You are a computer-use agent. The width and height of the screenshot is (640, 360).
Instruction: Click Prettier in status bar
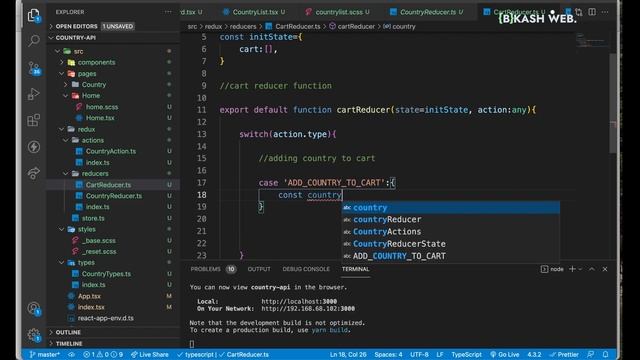(564, 354)
